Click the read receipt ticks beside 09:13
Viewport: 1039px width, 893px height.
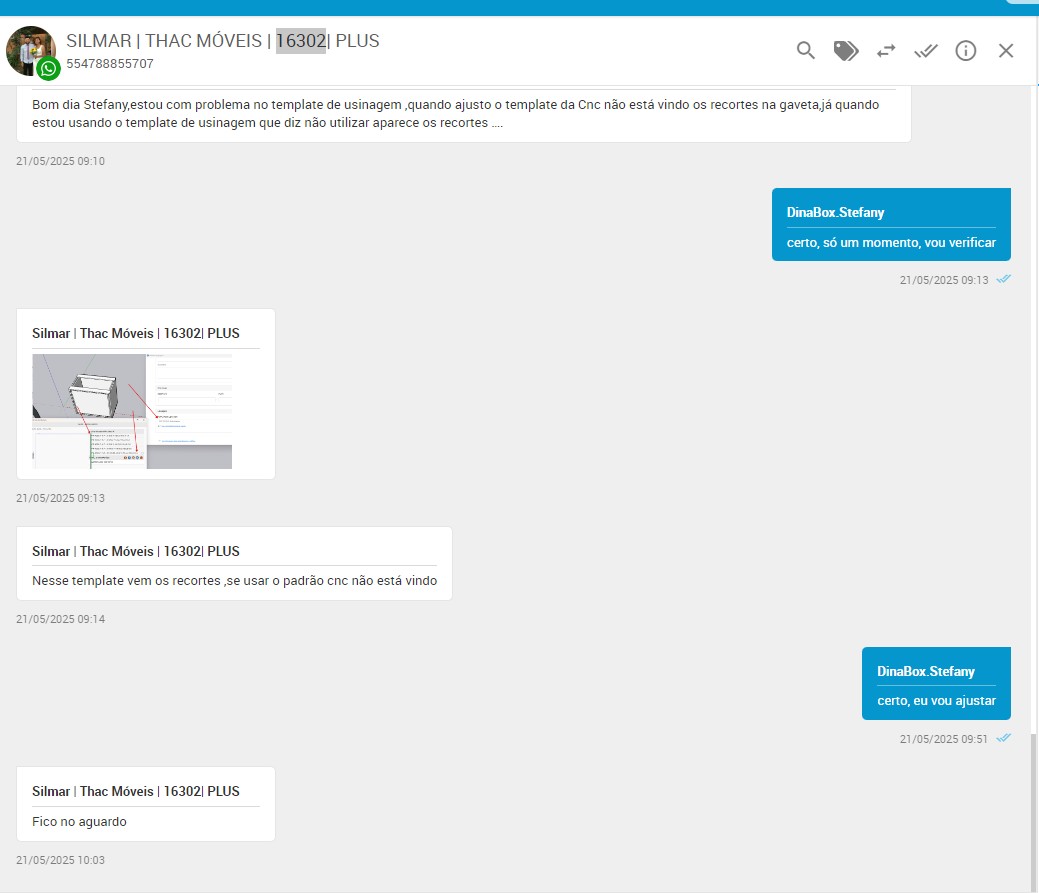1003,279
